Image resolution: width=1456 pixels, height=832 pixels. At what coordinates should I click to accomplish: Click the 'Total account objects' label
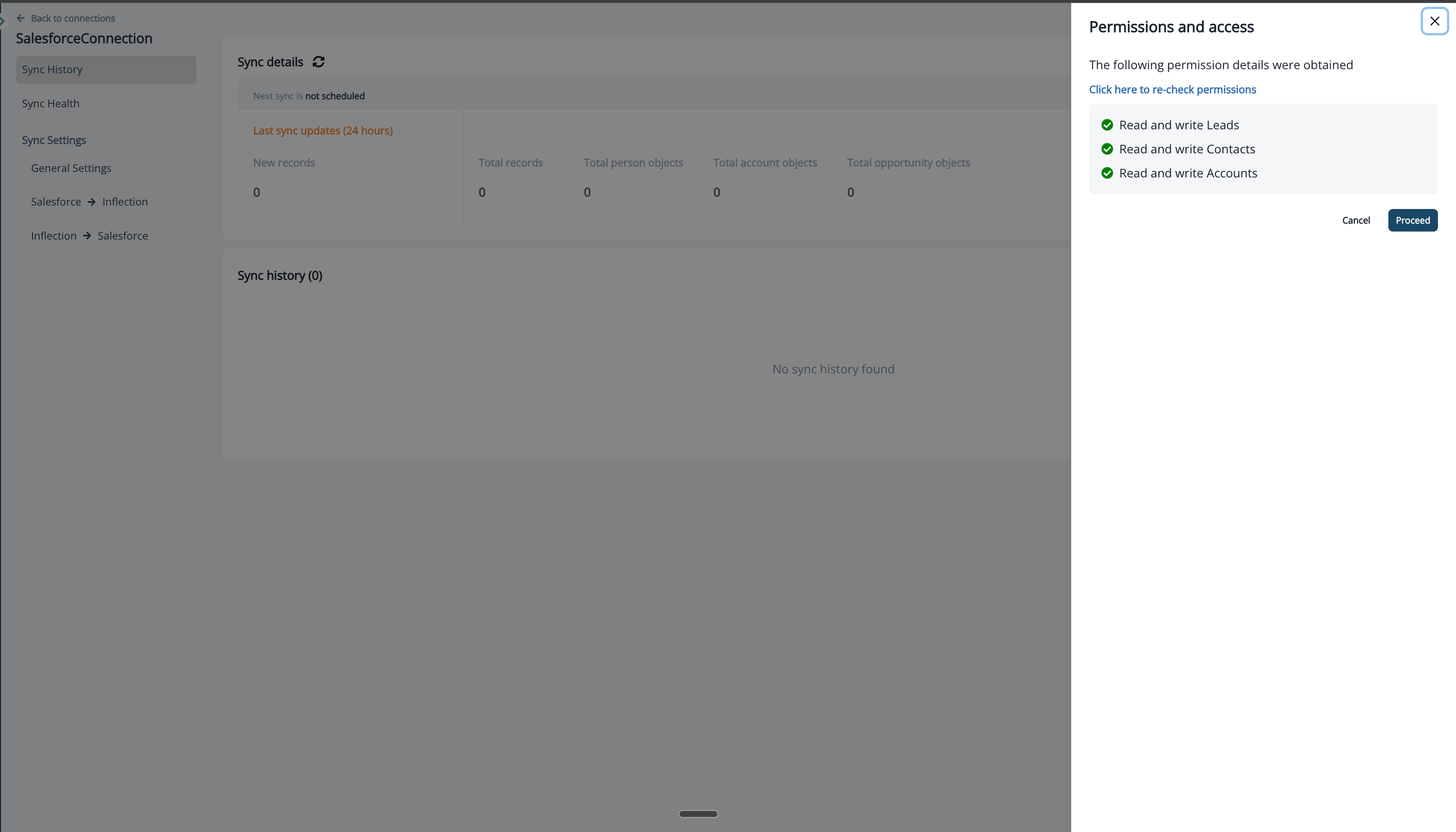[765, 163]
